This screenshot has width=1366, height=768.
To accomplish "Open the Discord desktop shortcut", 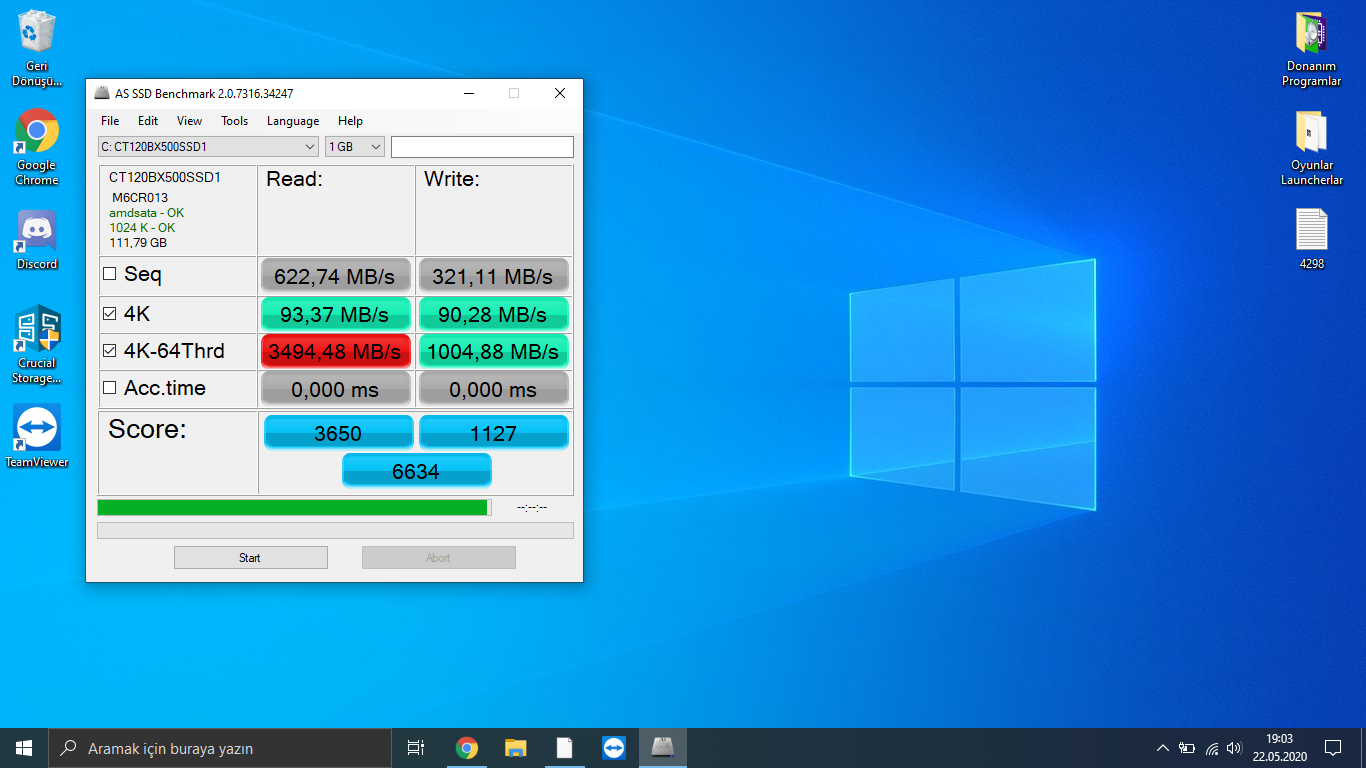I will click(37, 240).
